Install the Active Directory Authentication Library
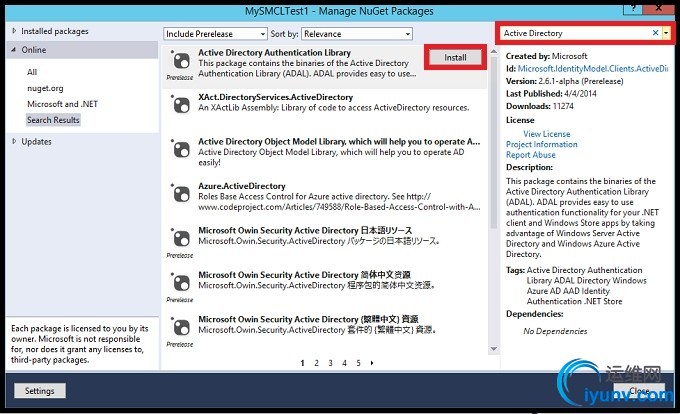The width and height of the screenshot is (680, 414). pyautogui.click(x=455, y=57)
